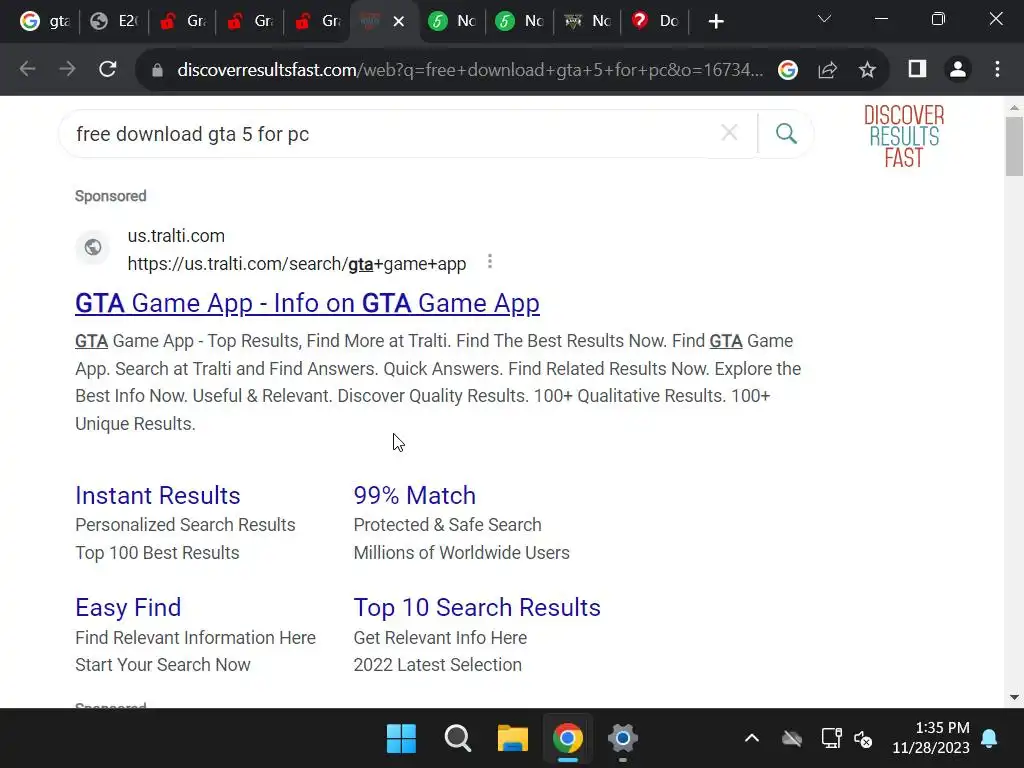The width and height of the screenshot is (1024, 768).
Task: Open 'Top 10 Search Results' link
Action: 477,607
